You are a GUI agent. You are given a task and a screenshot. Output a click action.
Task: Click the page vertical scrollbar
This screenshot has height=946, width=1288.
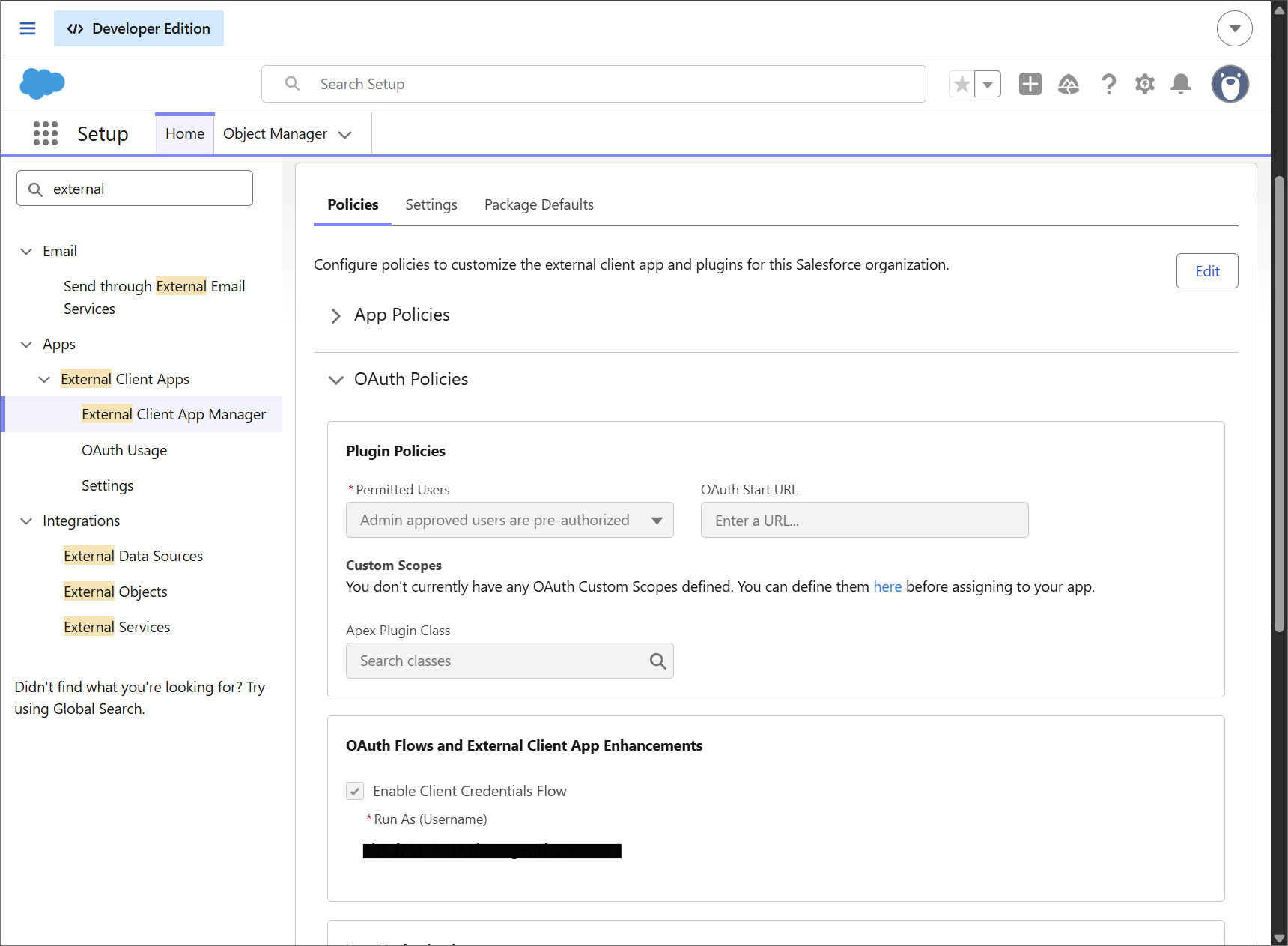pos(1280,404)
